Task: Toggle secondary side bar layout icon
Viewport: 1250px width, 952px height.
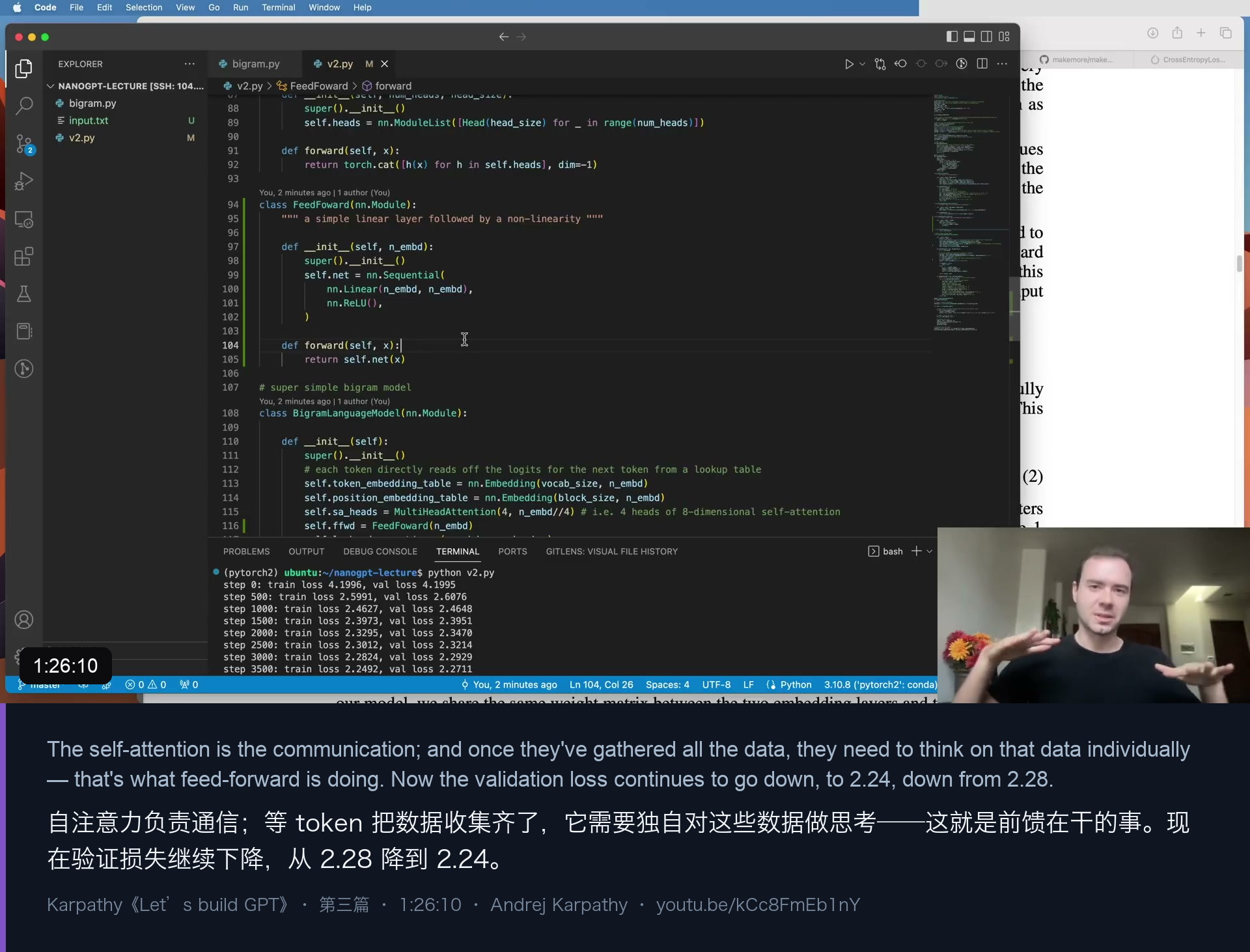Action: point(987,36)
